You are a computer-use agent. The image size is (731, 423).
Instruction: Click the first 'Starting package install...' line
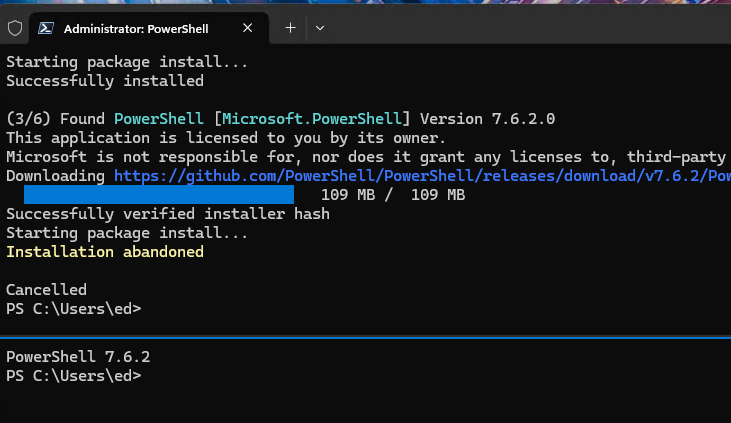click(127, 62)
